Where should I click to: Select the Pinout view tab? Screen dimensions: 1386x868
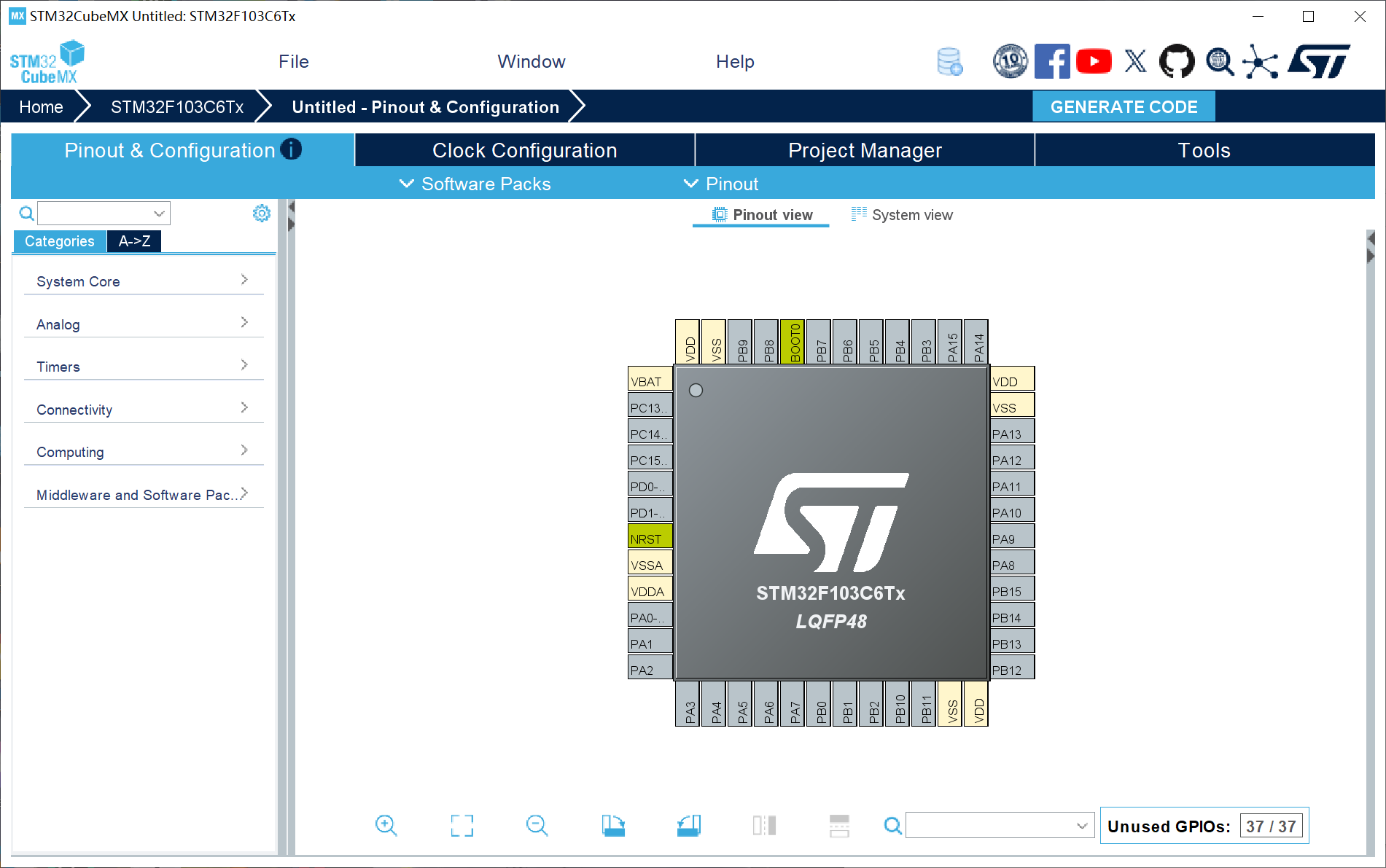point(762,215)
